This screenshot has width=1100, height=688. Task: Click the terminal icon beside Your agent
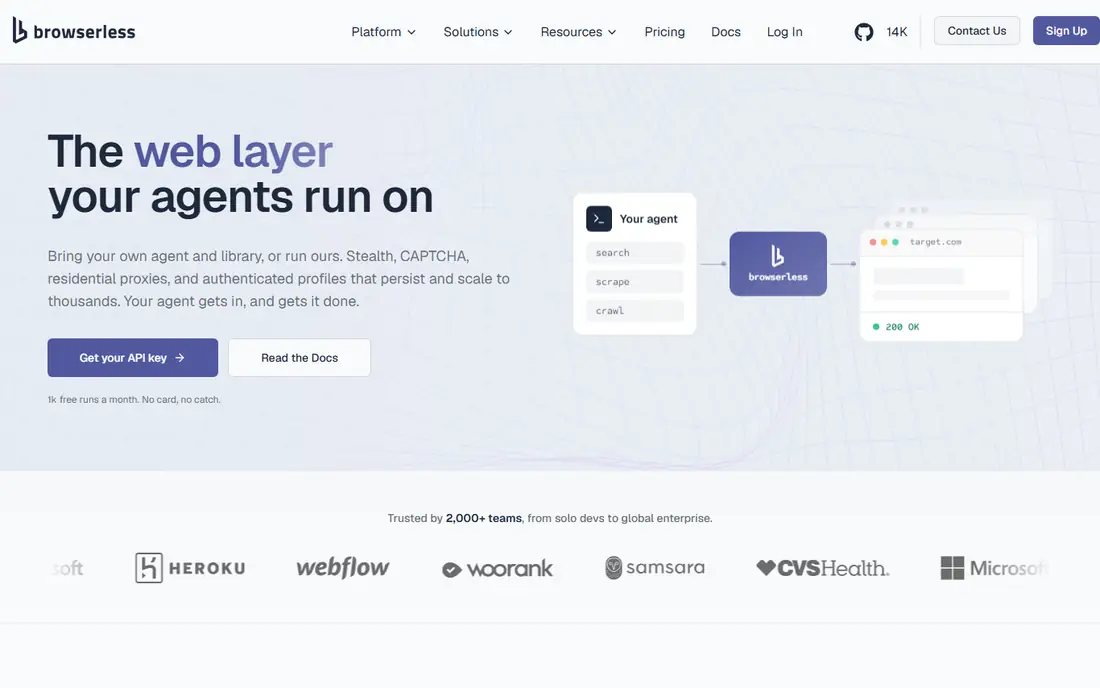pos(598,219)
